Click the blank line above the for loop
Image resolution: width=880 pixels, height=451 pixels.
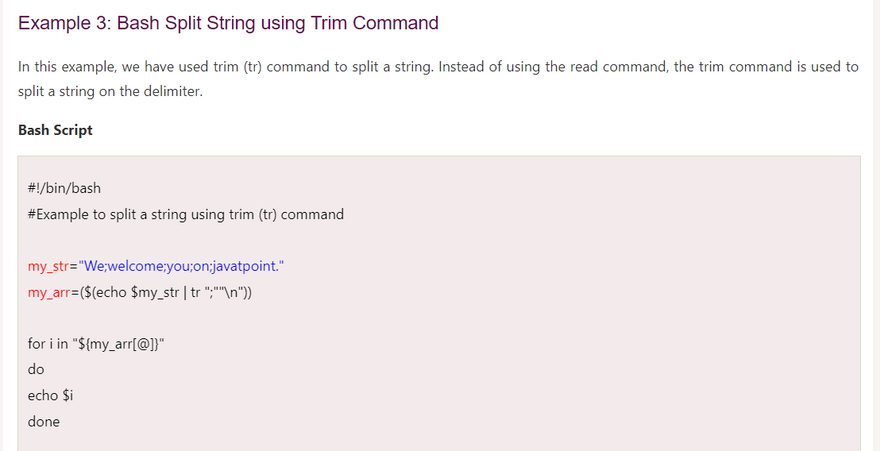[200, 318]
